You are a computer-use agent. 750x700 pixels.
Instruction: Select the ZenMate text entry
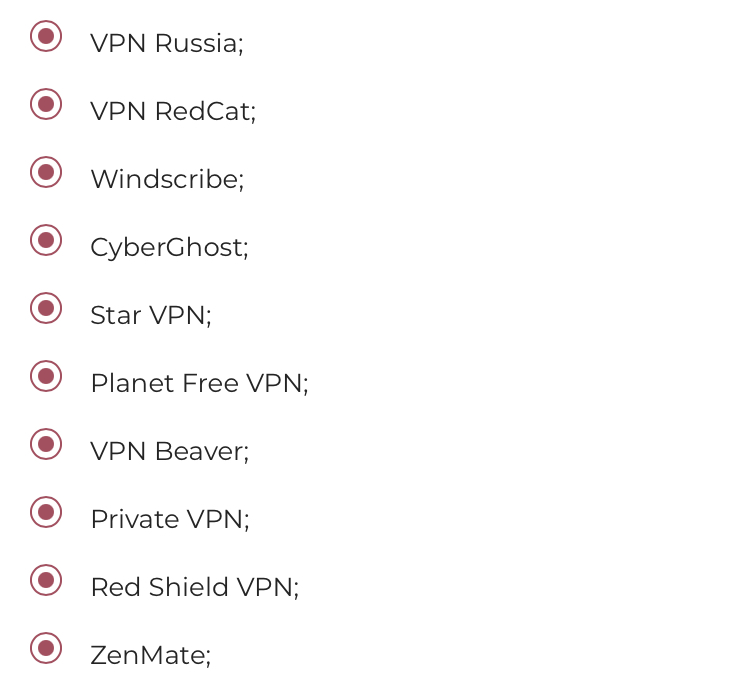click(150, 656)
